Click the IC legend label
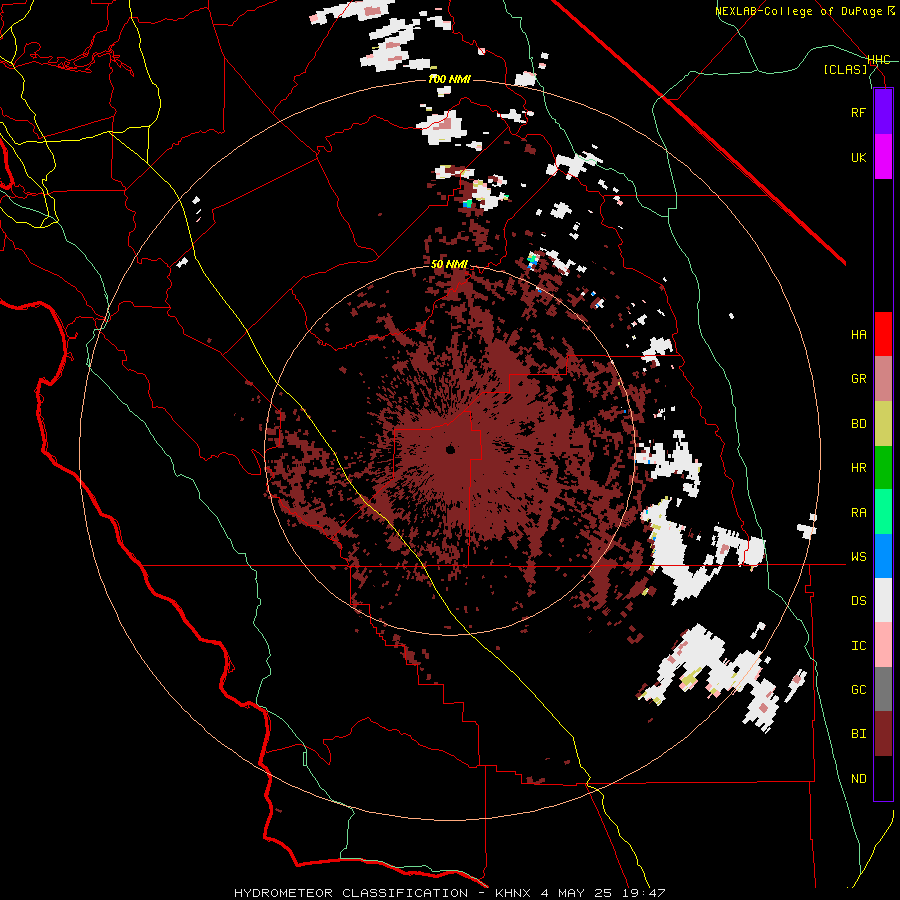900x900 pixels. click(858, 646)
